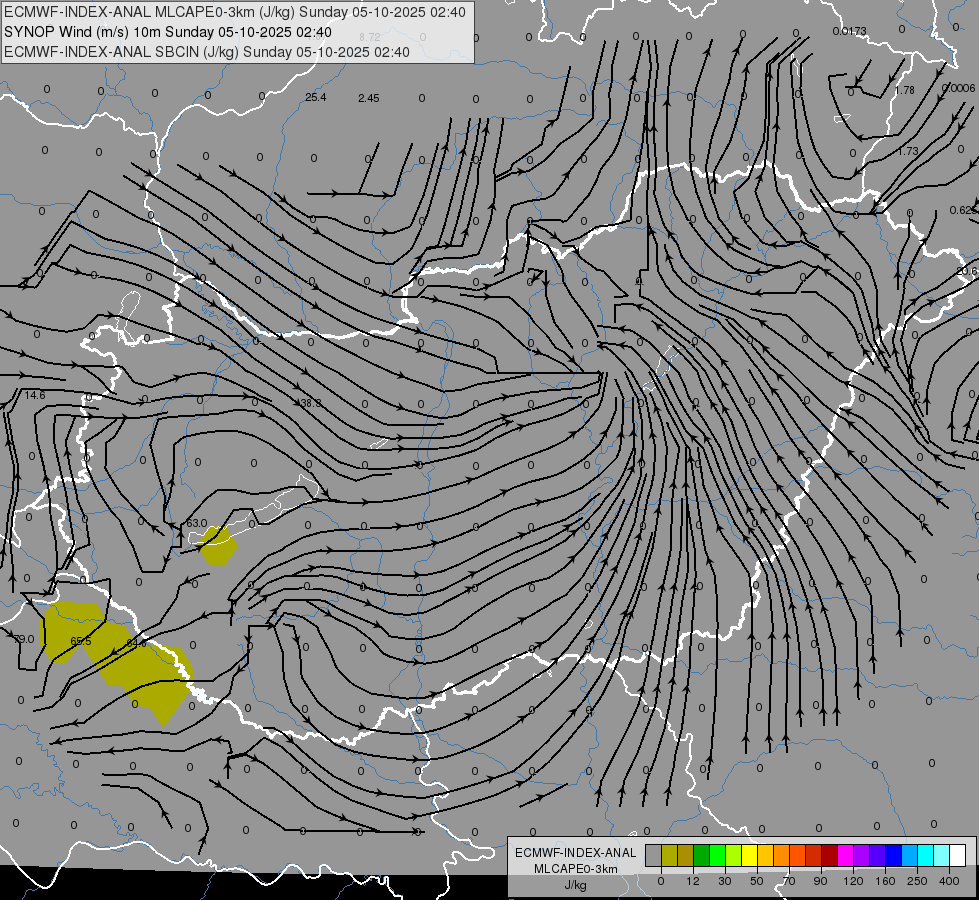Click the white swatch ending the legend
Viewport: 979px width, 900px height.
(x=958, y=855)
